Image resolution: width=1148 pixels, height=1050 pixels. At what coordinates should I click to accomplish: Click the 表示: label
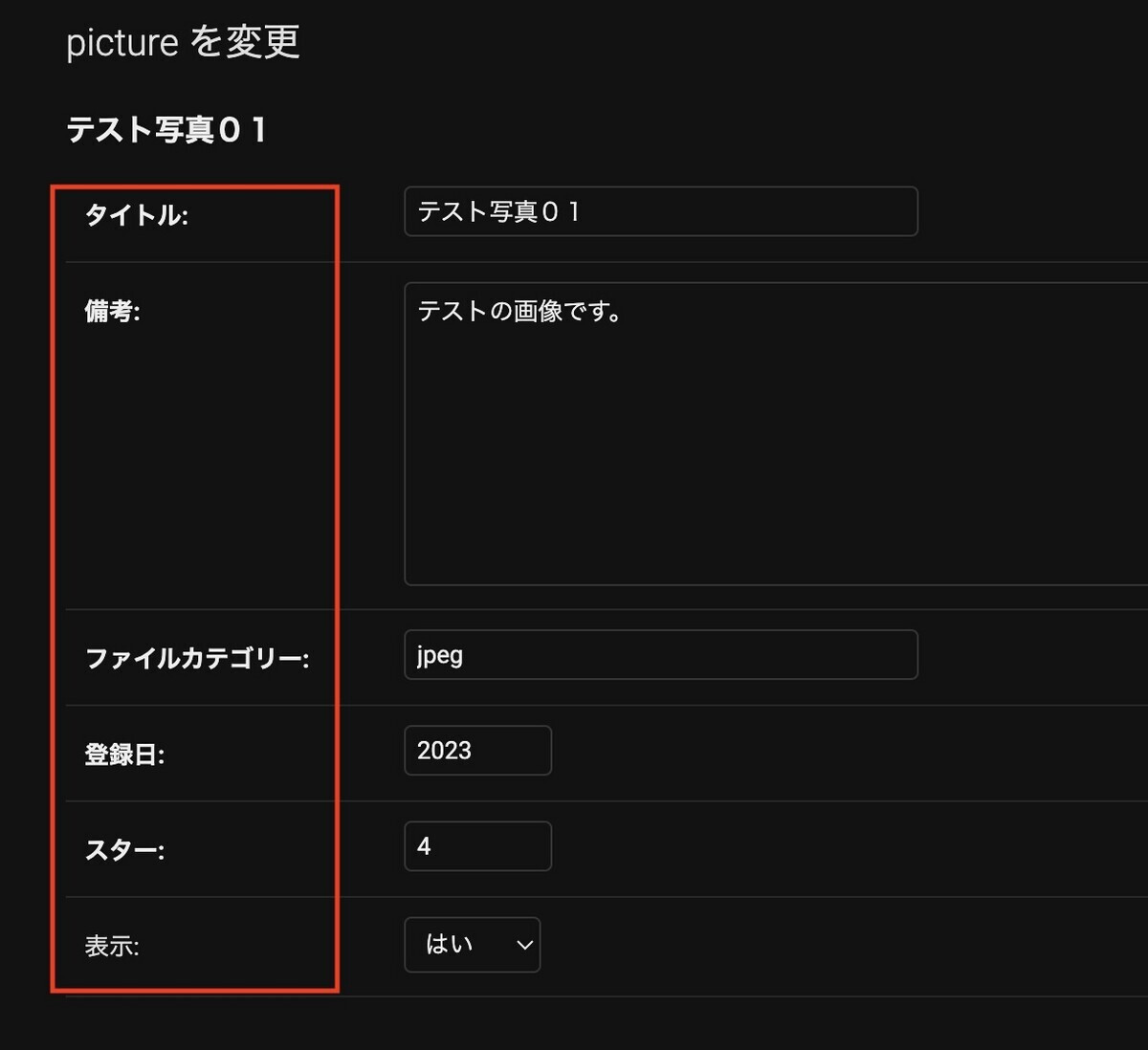(x=112, y=947)
